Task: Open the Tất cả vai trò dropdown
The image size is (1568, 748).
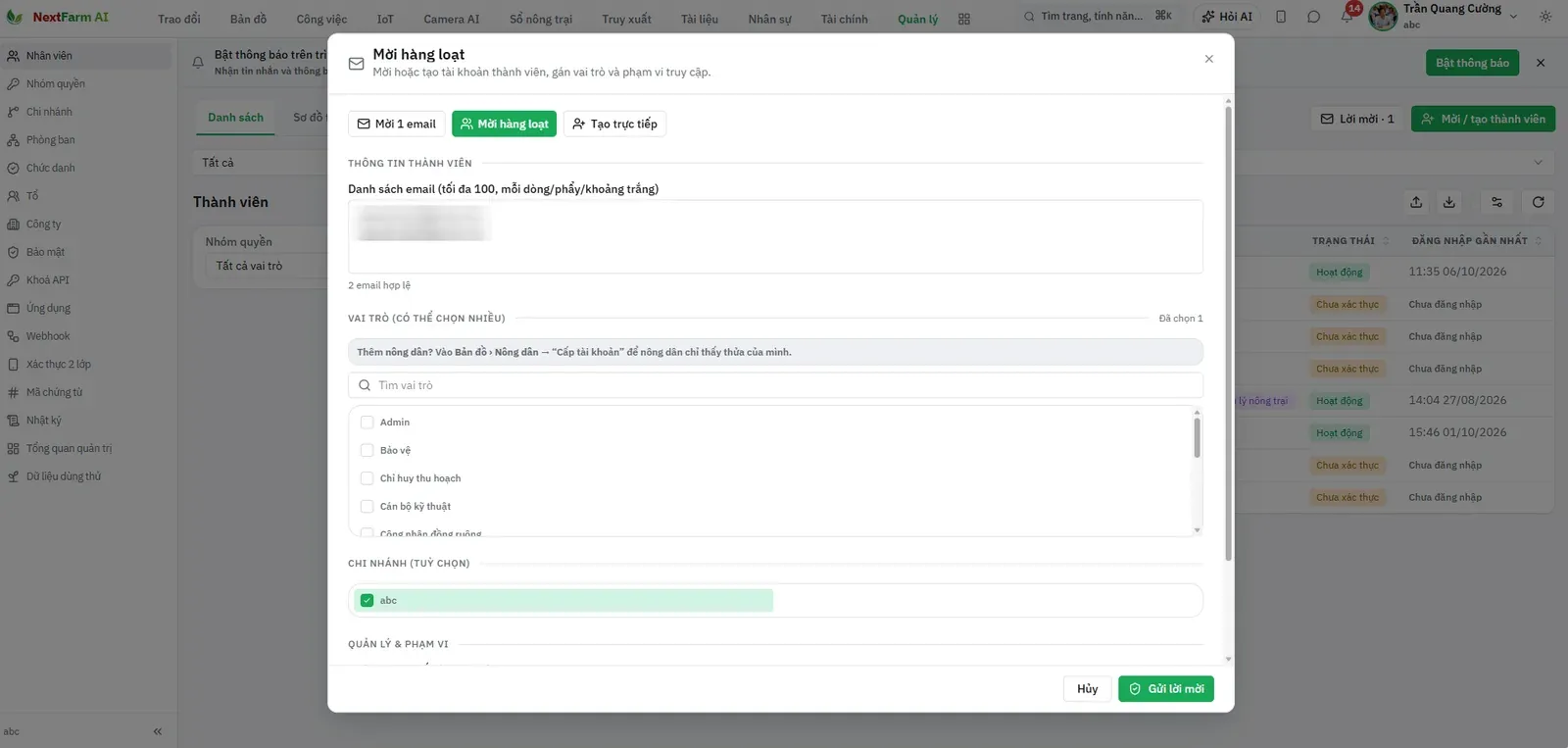Action: tap(267, 266)
